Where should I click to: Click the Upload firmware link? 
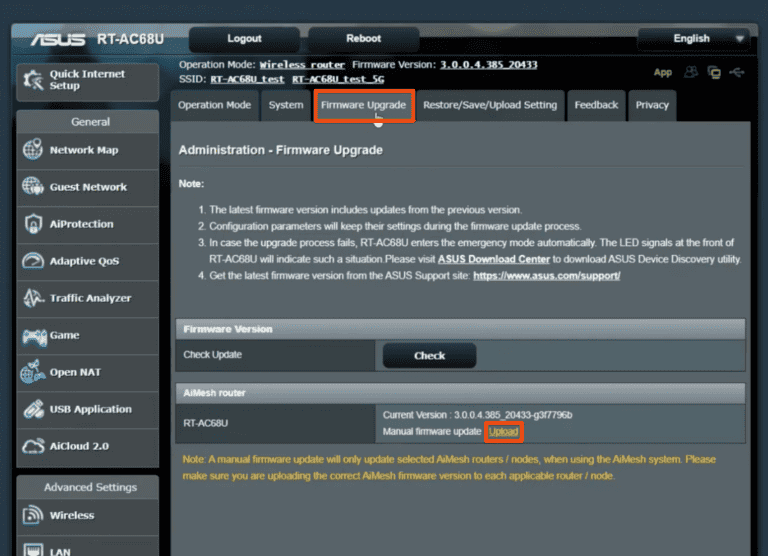[503, 432]
